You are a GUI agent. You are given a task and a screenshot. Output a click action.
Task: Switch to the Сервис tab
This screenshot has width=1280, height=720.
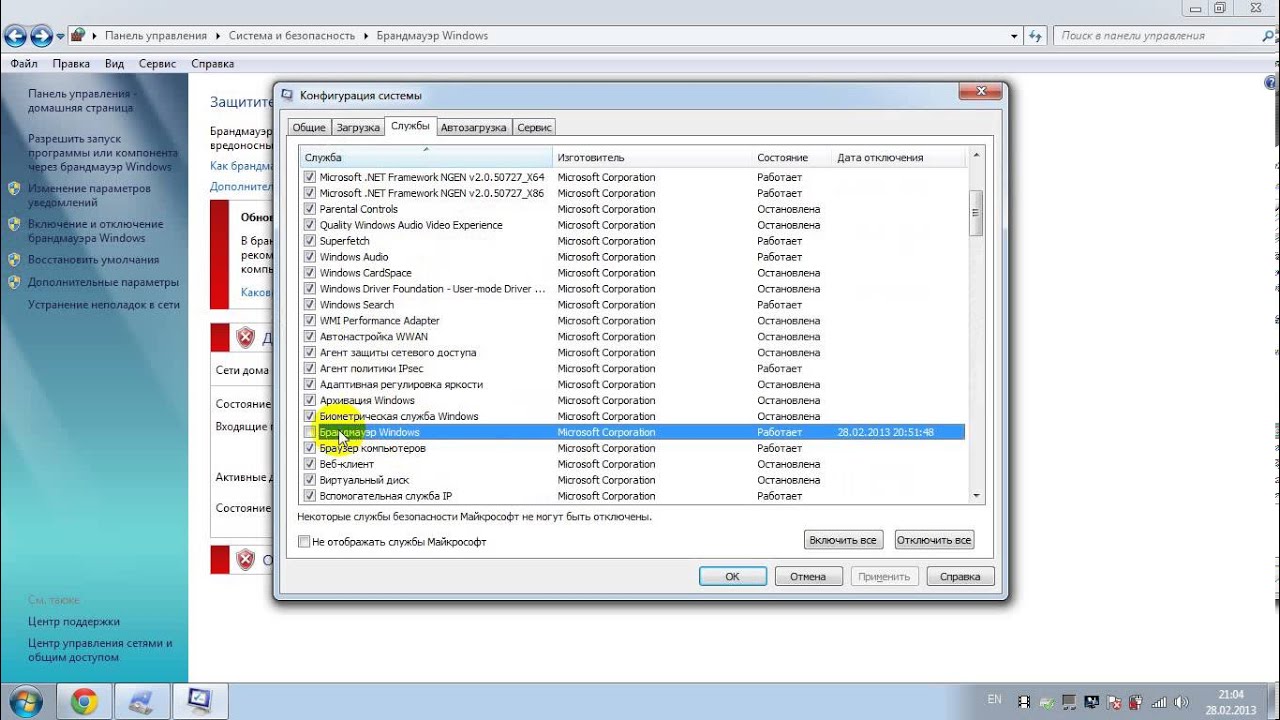pos(535,128)
